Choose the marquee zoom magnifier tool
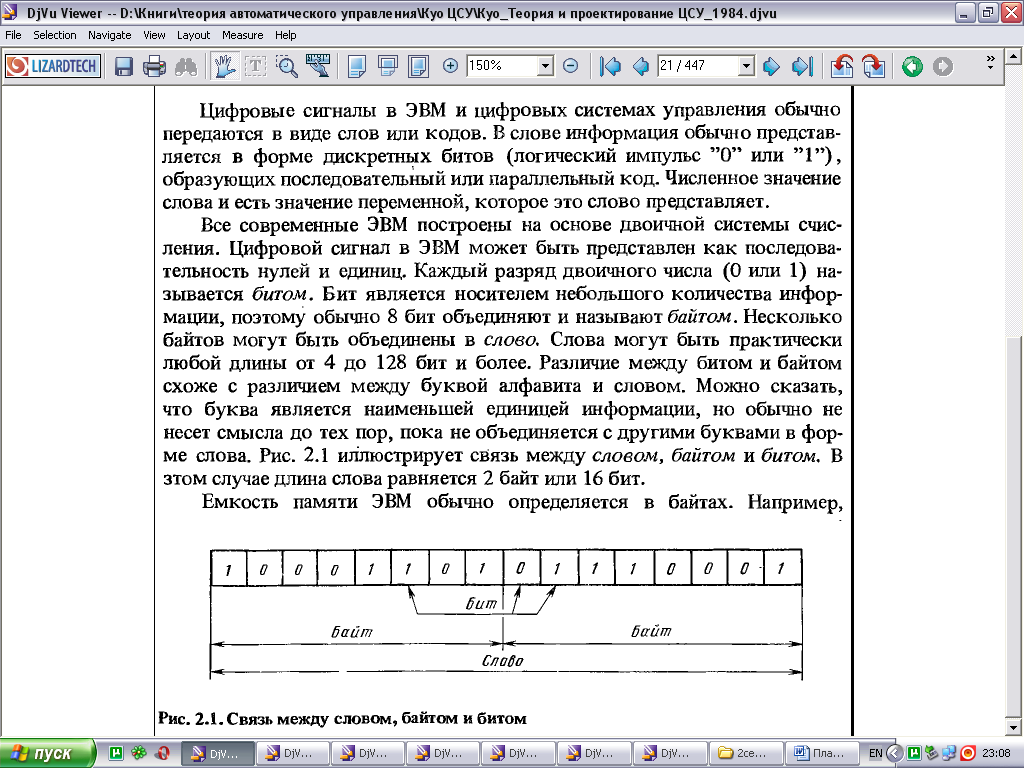Screen dimensions: 1024x768 pos(287,66)
